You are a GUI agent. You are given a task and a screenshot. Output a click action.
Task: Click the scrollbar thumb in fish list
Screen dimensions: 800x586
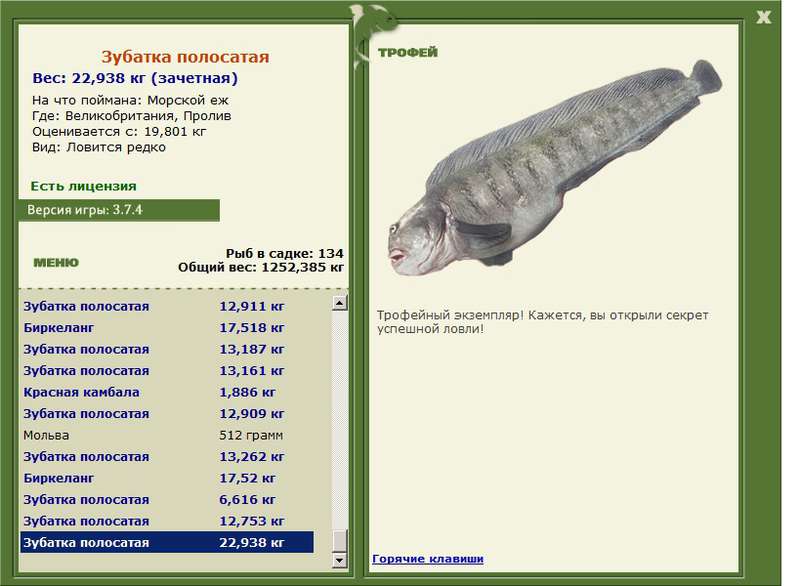click(x=340, y=541)
